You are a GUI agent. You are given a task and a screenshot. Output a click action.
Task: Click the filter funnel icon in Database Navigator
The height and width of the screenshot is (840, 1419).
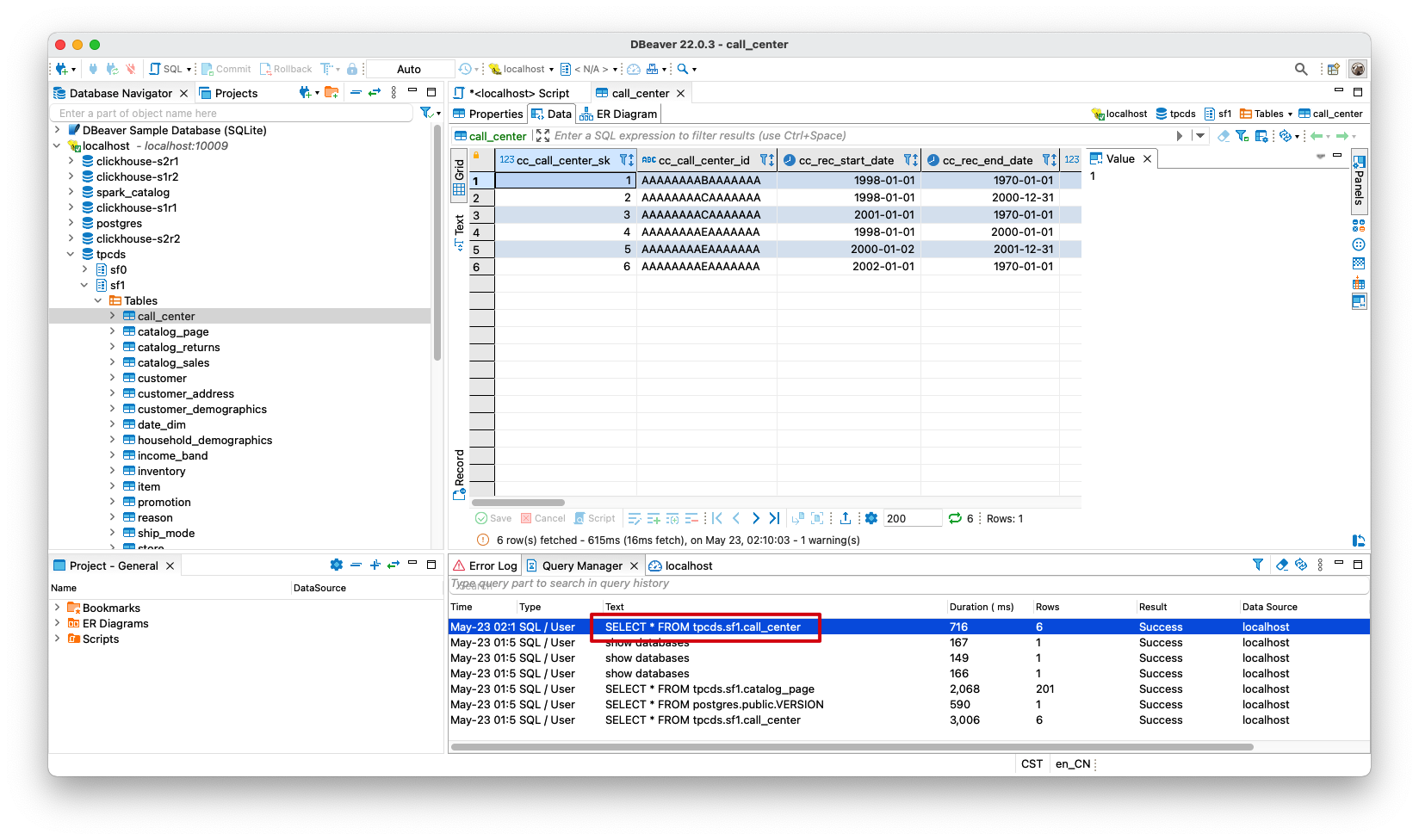(425, 113)
